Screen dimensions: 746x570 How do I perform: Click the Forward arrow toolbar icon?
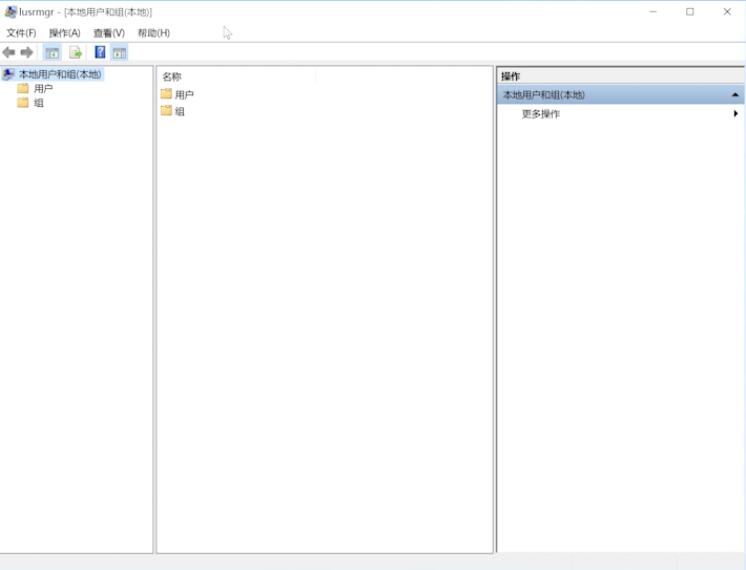click(x=27, y=52)
